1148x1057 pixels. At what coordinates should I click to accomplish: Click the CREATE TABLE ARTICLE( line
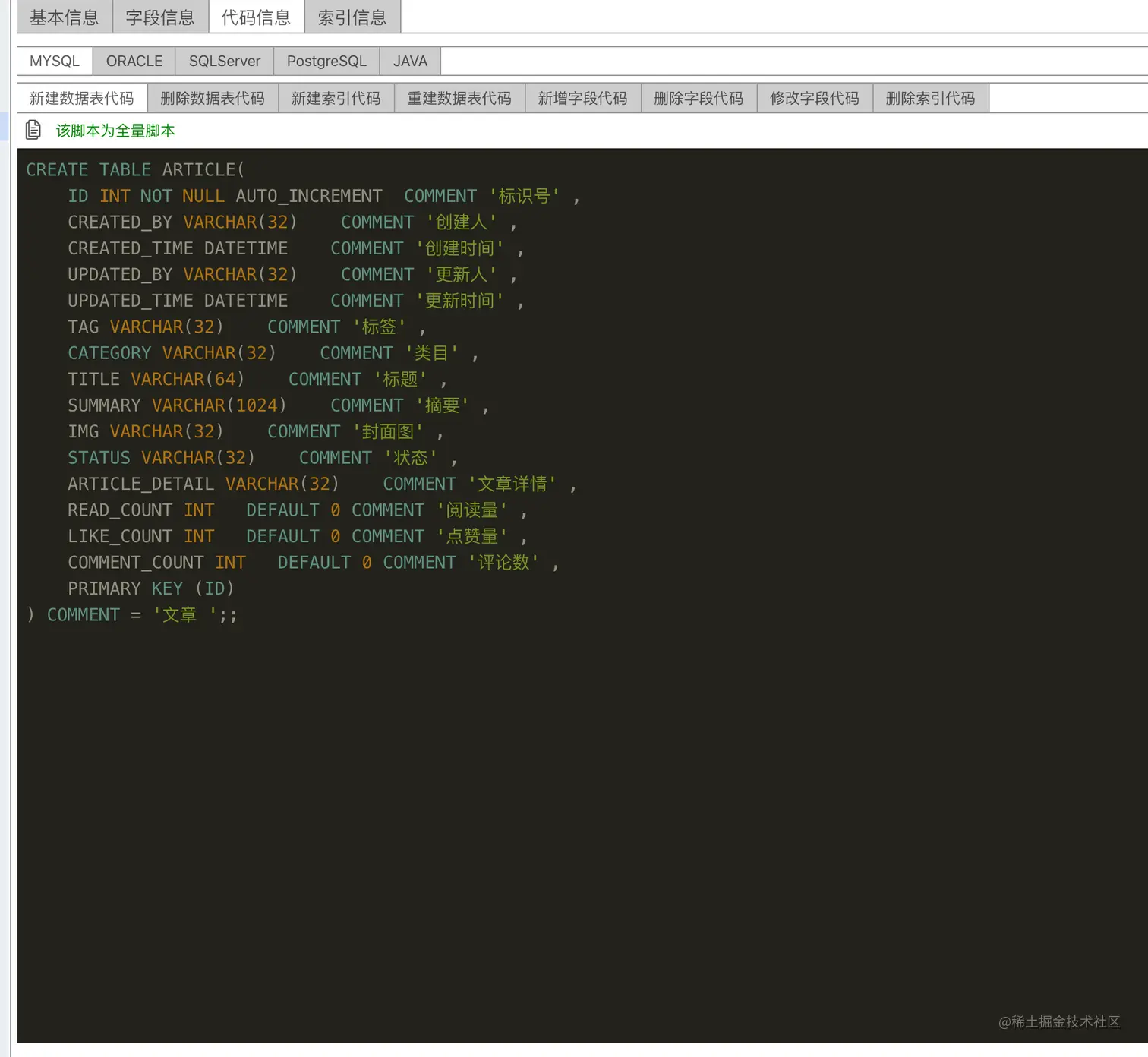[135, 169]
